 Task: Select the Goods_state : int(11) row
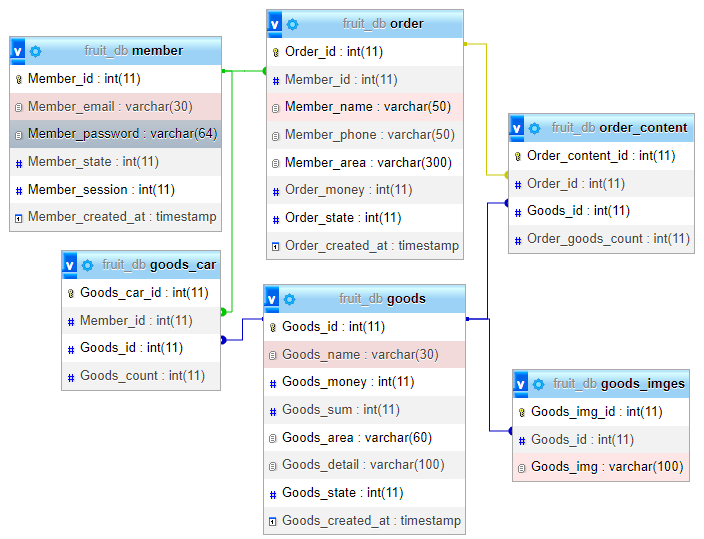coord(364,493)
